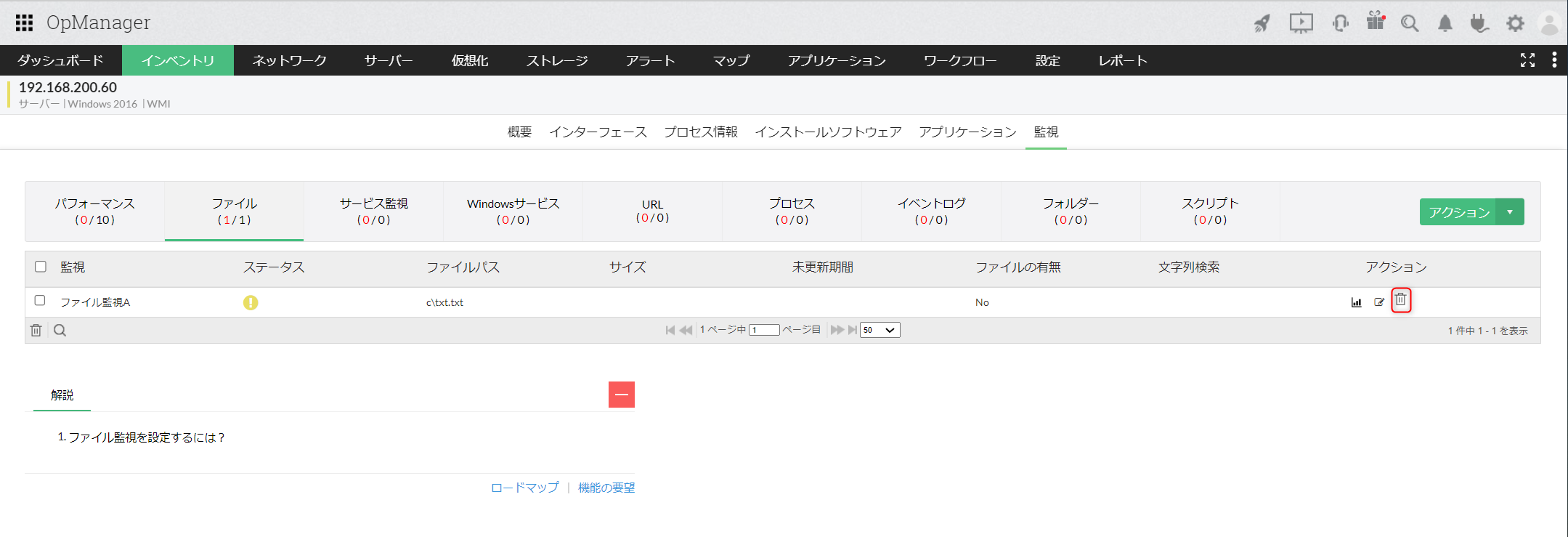Viewport: 1568px width, 537px height.
Task: Select the 監視 tab
Action: [x=1046, y=132]
